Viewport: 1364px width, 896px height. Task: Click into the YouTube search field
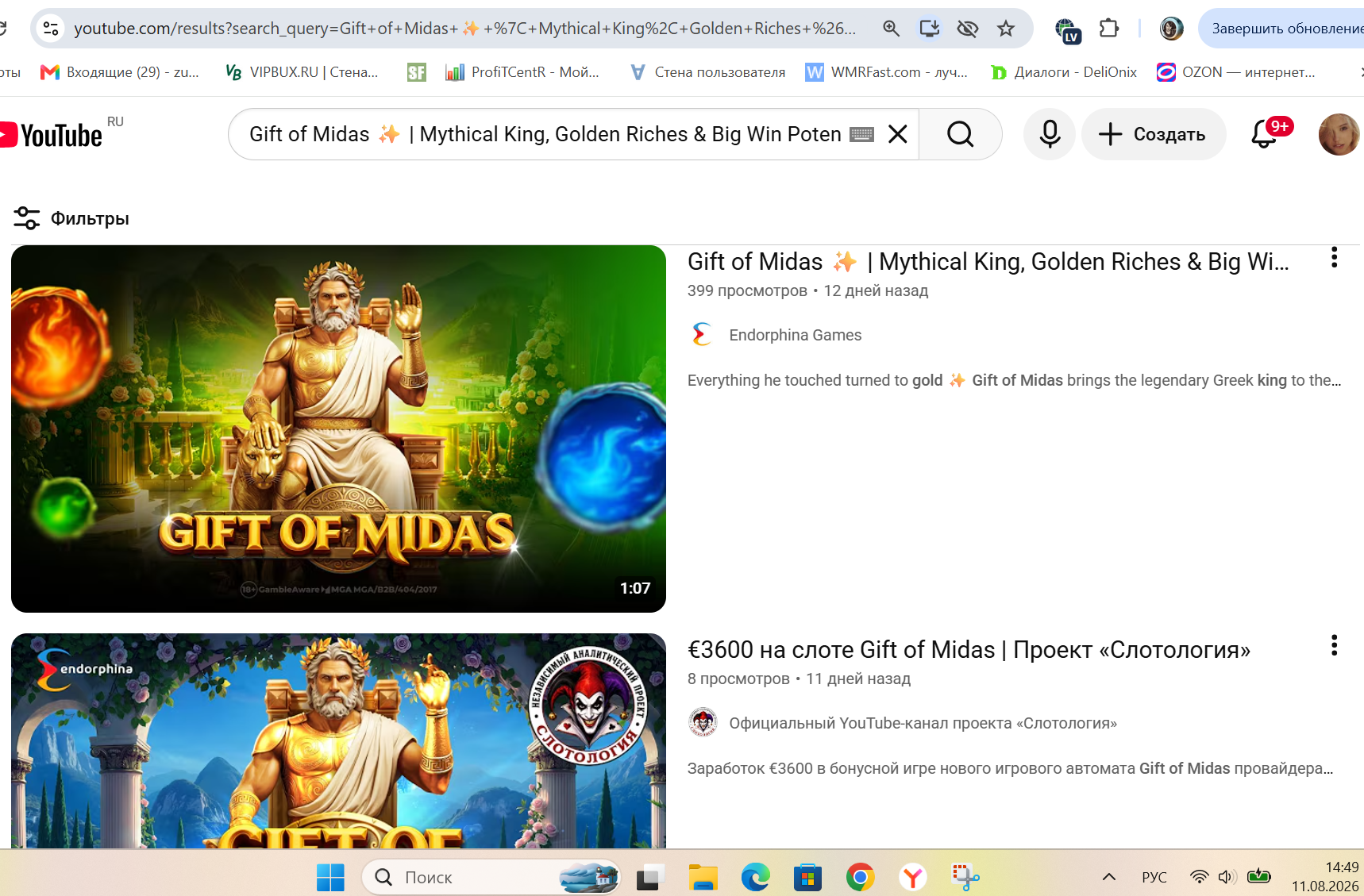(545, 134)
